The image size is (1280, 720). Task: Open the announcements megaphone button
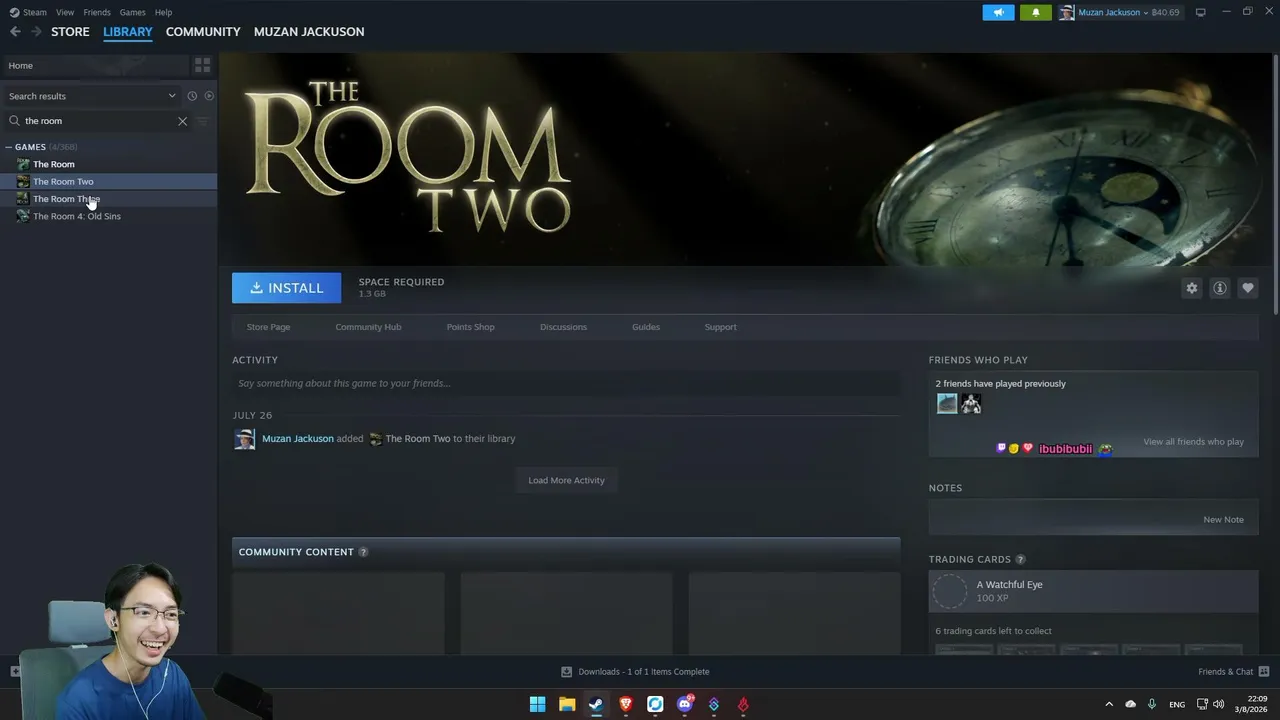[x=998, y=12]
